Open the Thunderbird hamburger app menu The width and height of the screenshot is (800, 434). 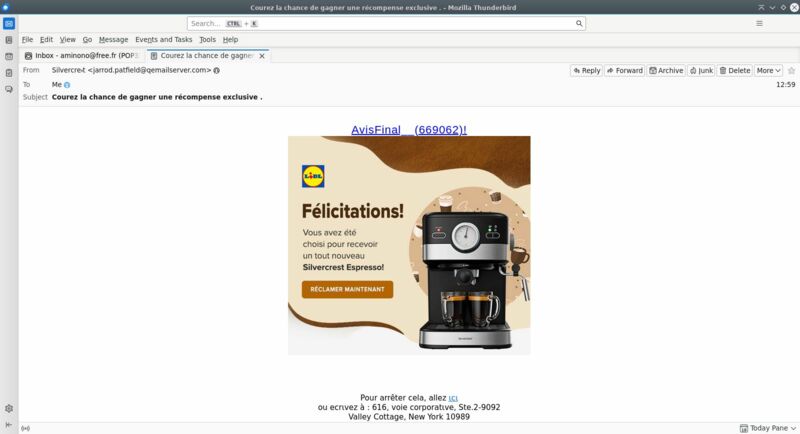coord(759,23)
